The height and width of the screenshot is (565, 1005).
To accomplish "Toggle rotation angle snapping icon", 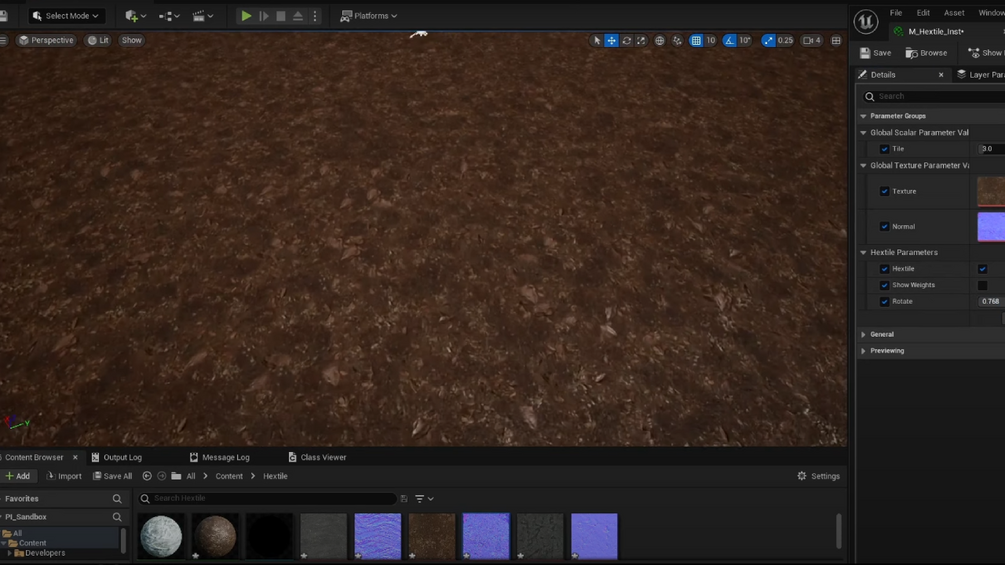I will tap(729, 40).
